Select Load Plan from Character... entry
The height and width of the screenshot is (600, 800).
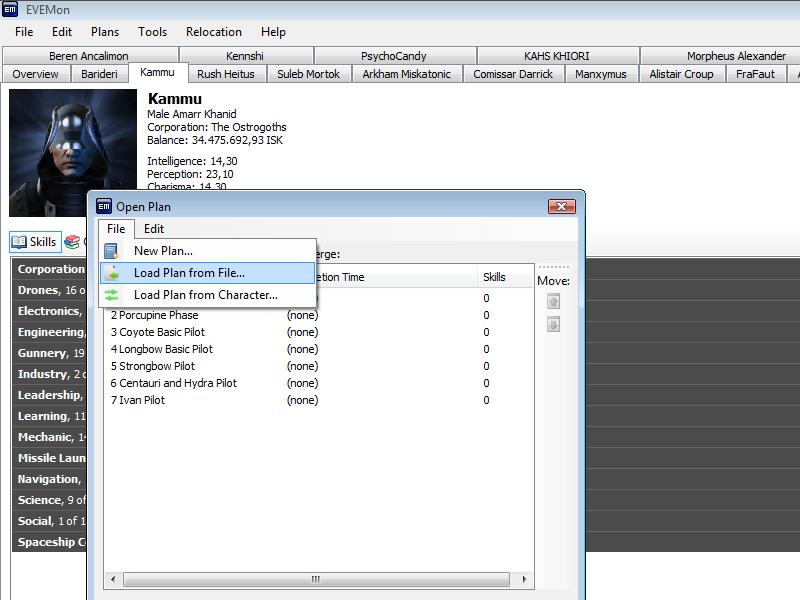point(208,295)
